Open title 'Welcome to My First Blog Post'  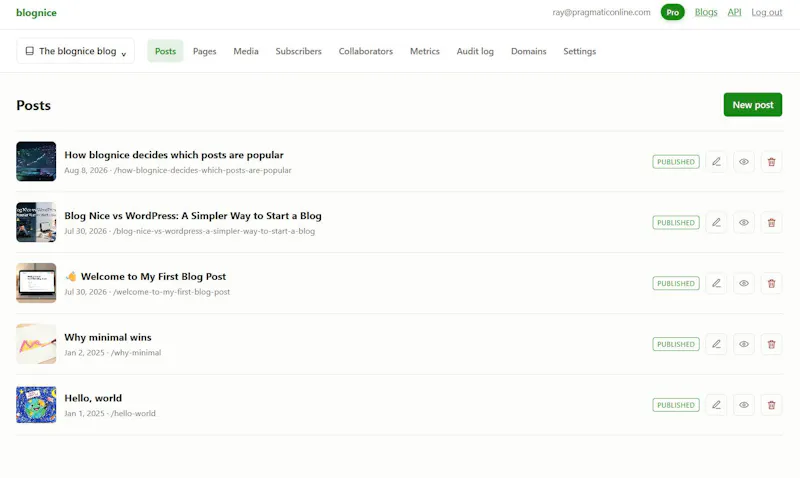coord(145,276)
